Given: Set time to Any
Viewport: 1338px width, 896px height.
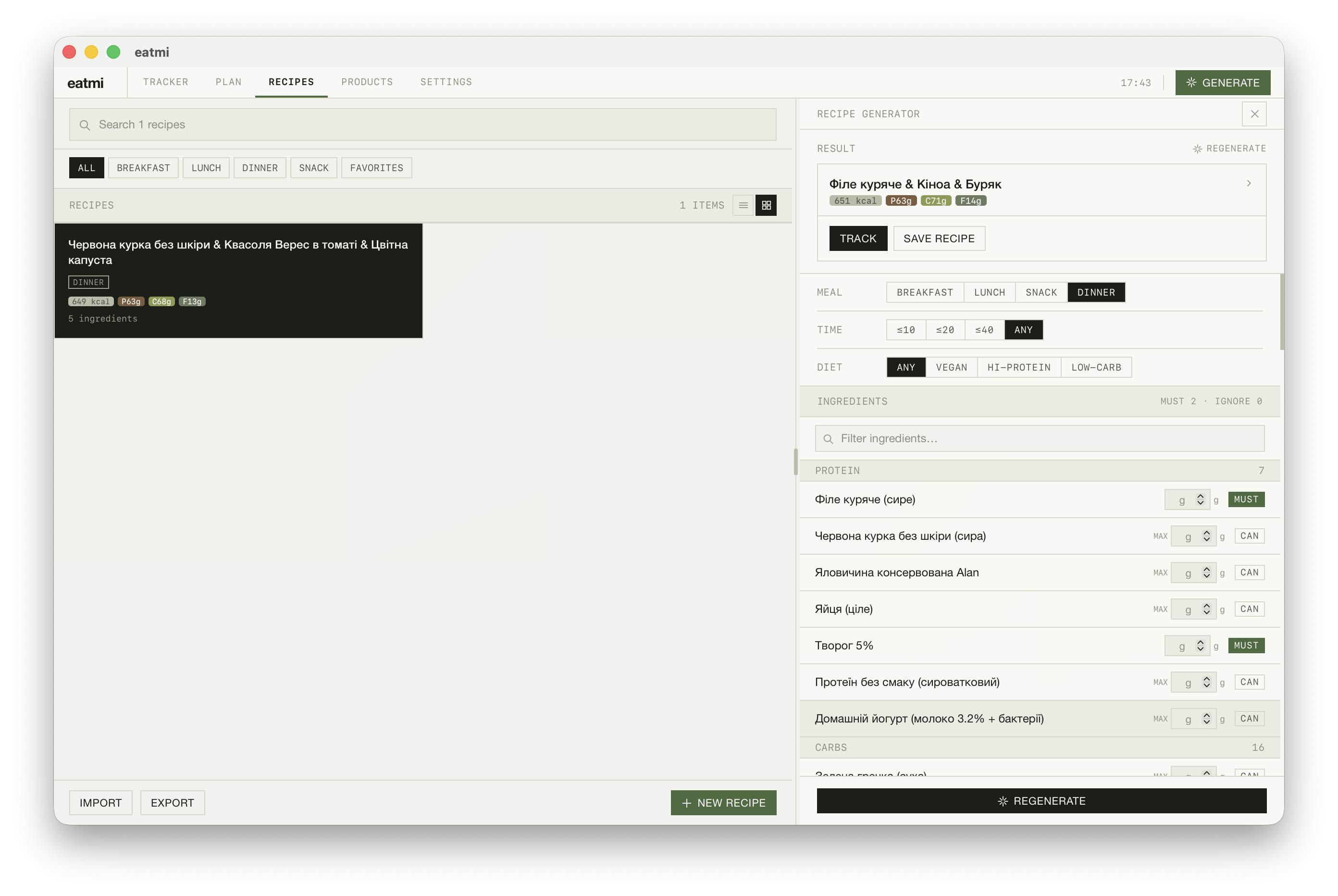Looking at the screenshot, I should (x=1023, y=330).
